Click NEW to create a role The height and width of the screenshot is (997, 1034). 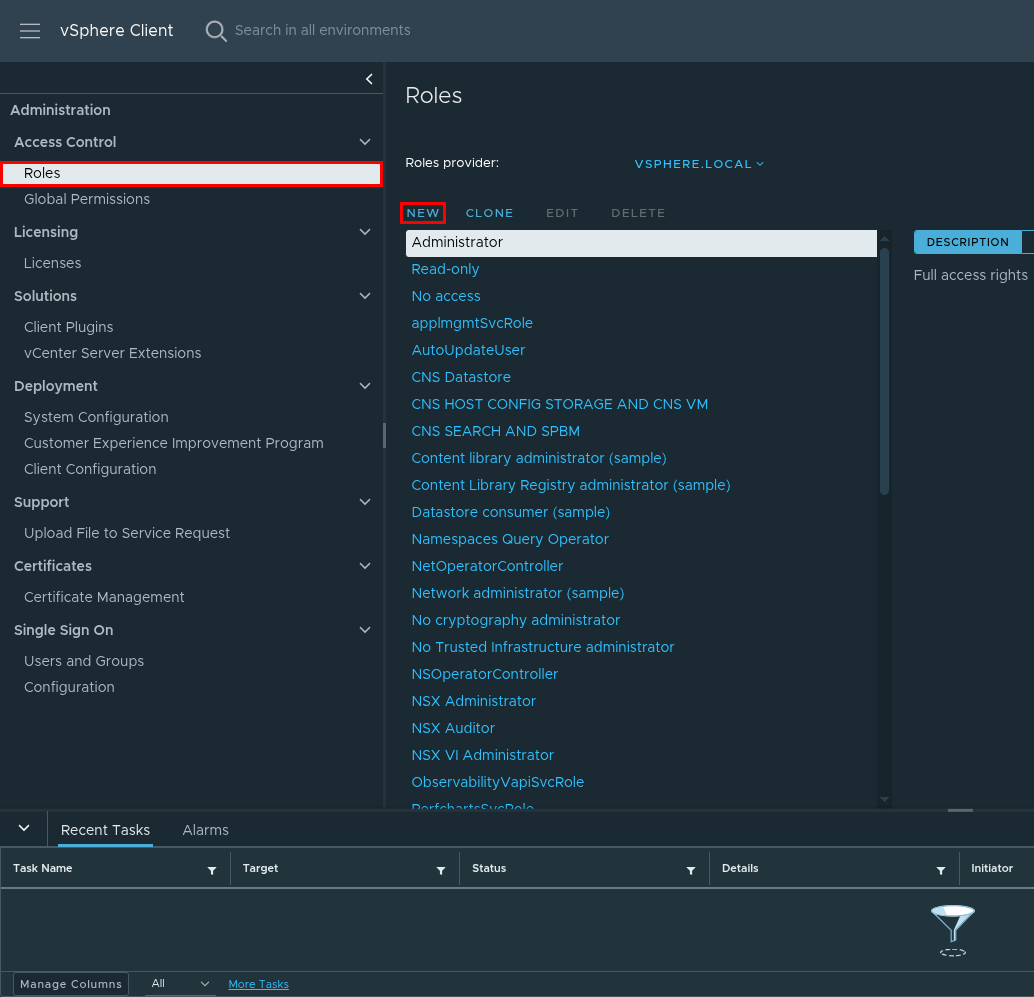point(423,213)
